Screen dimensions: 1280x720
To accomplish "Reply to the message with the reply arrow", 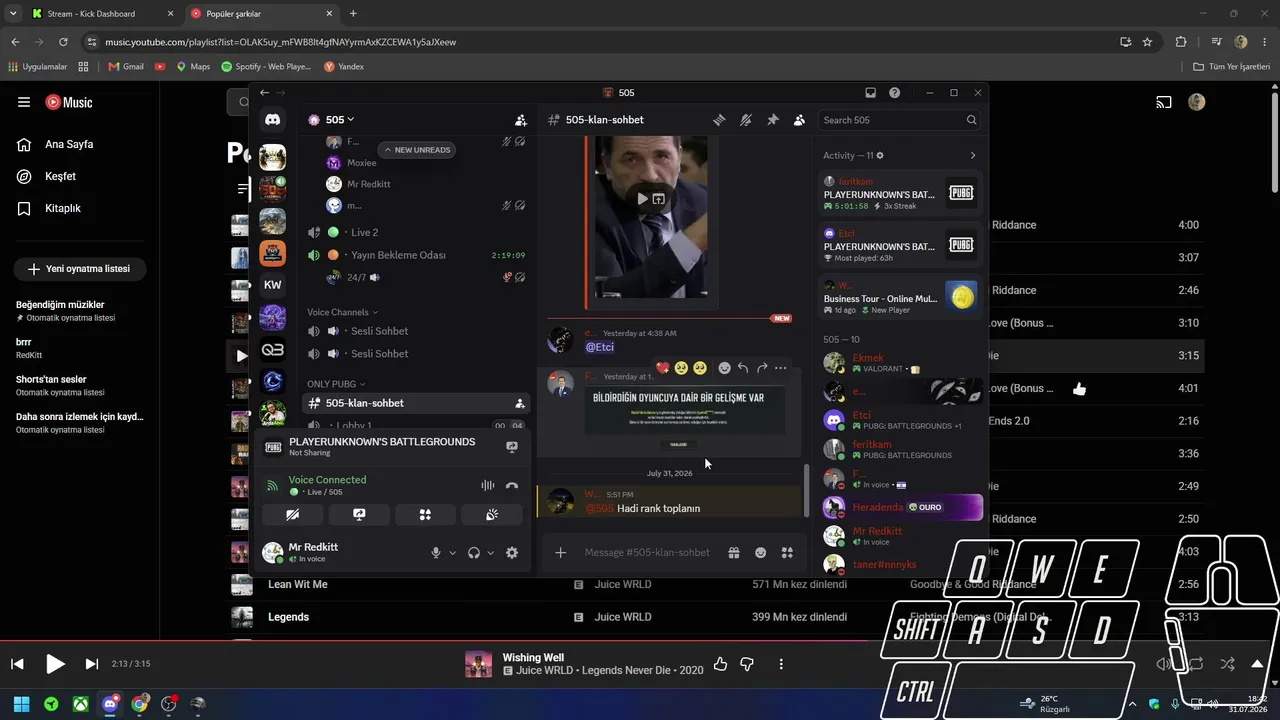I will 743,368.
